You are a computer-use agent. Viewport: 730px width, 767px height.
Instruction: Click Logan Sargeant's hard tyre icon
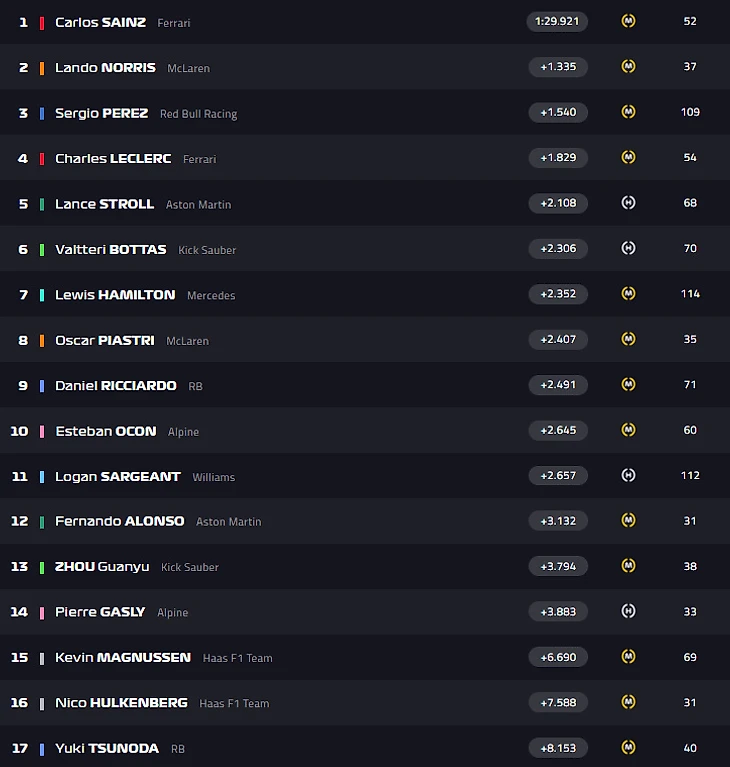tap(628, 475)
